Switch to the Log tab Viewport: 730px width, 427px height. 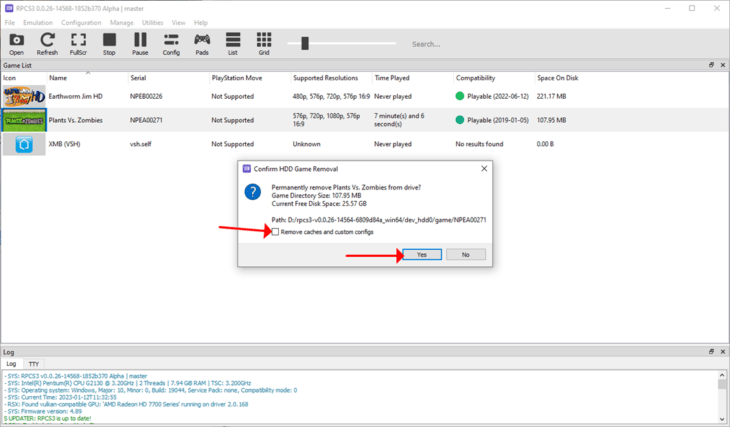click(11, 364)
